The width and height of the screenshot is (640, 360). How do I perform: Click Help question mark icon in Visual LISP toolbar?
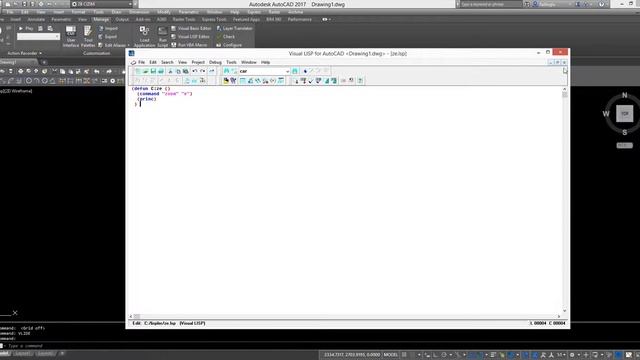360,81
